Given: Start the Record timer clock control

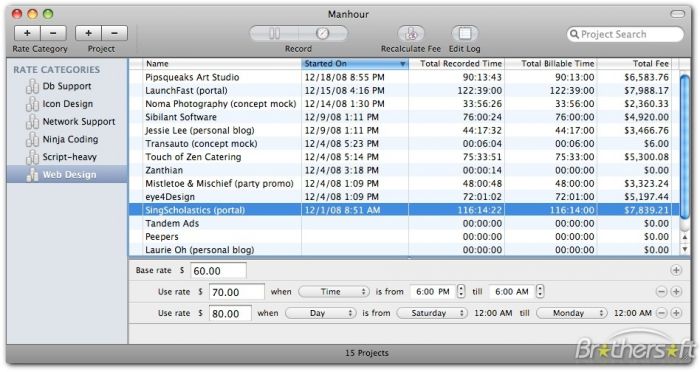Looking at the screenshot, I should tap(323, 33).
